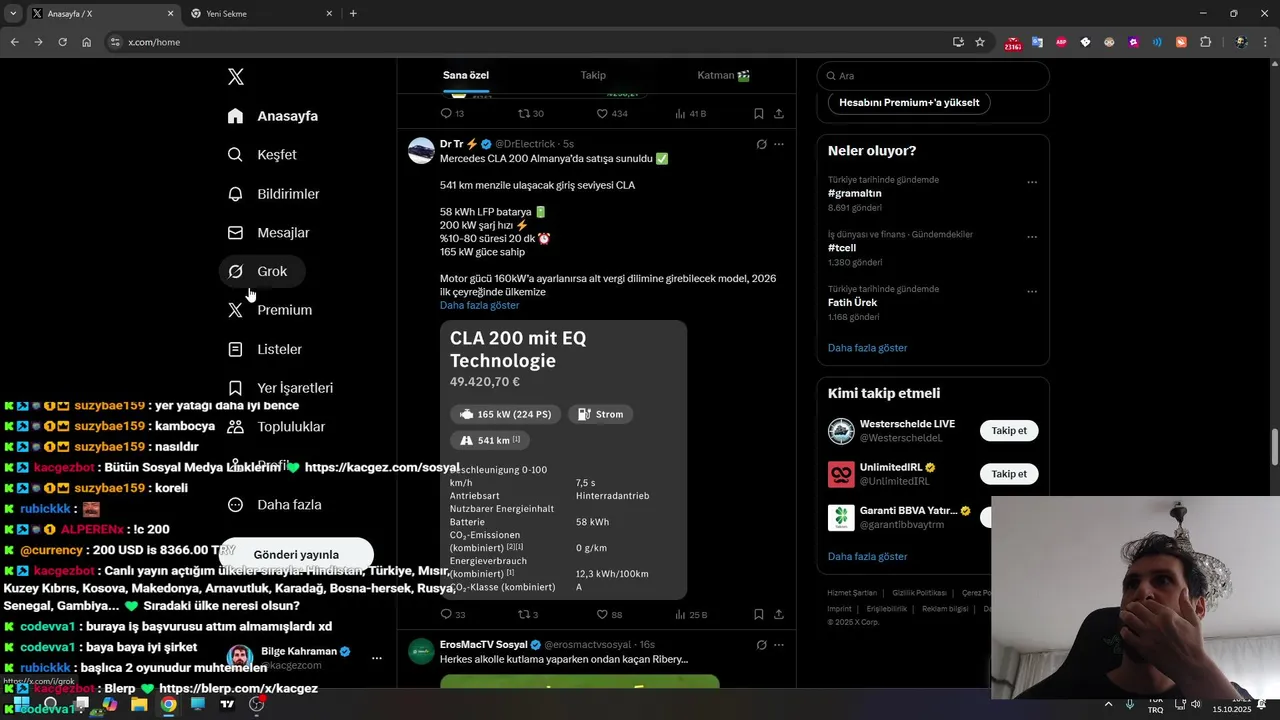This screenshot has height=720, width=1280.
Task: Open OBS Studio from taskbar
Action: click(x=257, y=705)
